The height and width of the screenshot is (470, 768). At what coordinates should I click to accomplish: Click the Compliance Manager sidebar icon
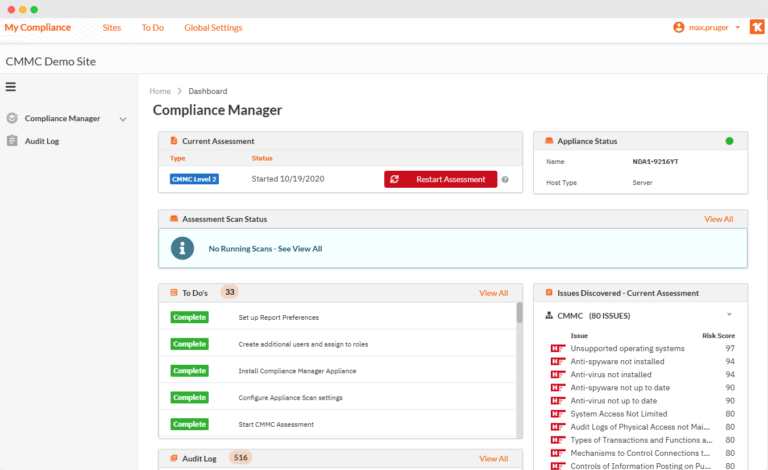[x=12, y=118]
